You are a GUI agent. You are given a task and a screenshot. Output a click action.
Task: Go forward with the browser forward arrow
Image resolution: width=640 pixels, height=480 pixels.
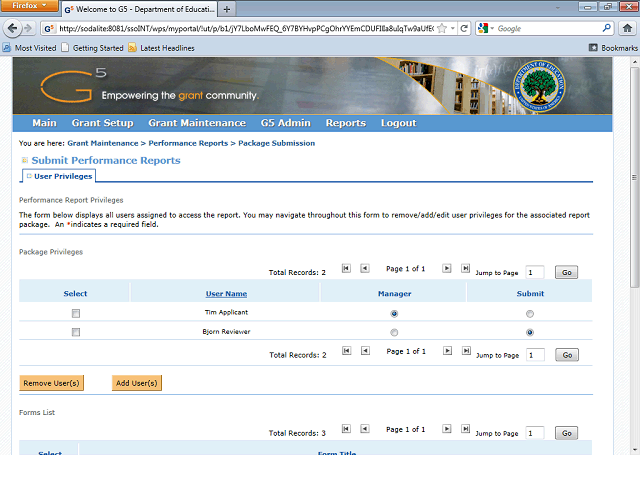coord(28,28)
